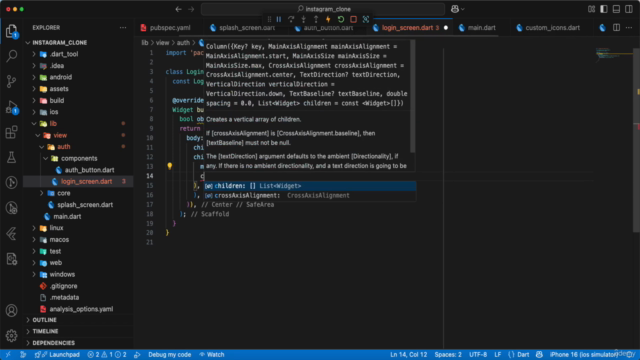Screen dimensions: 640x360
Task: Open auth_button.dart in the explorer
Action: (x=89, y=170)
